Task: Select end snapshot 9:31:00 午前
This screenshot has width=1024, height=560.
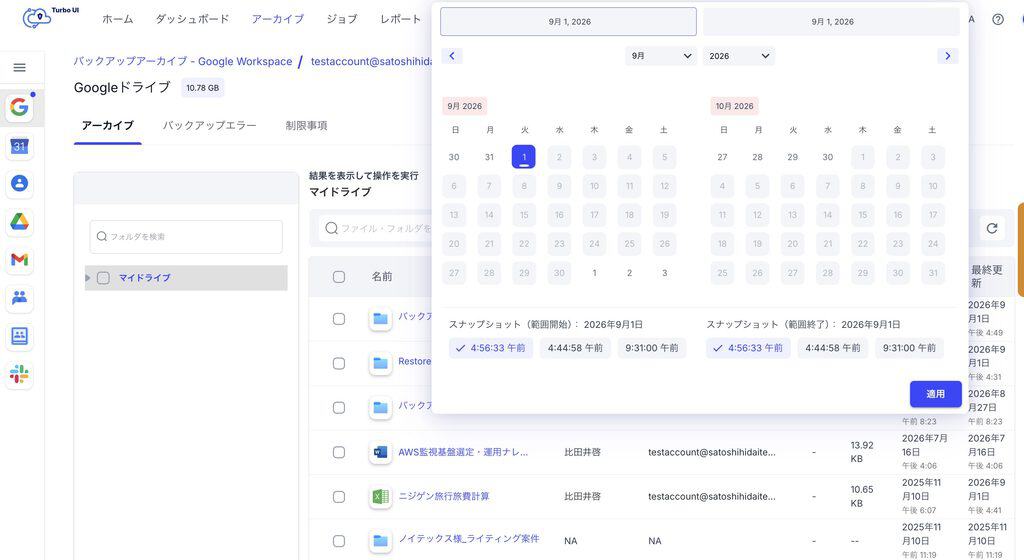Action: click(x=909, y=348)
